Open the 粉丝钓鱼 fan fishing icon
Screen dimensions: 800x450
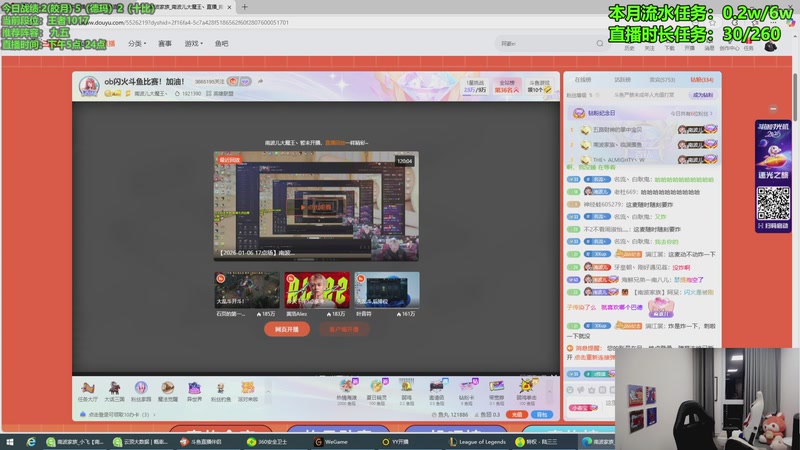tap(220, 391)
